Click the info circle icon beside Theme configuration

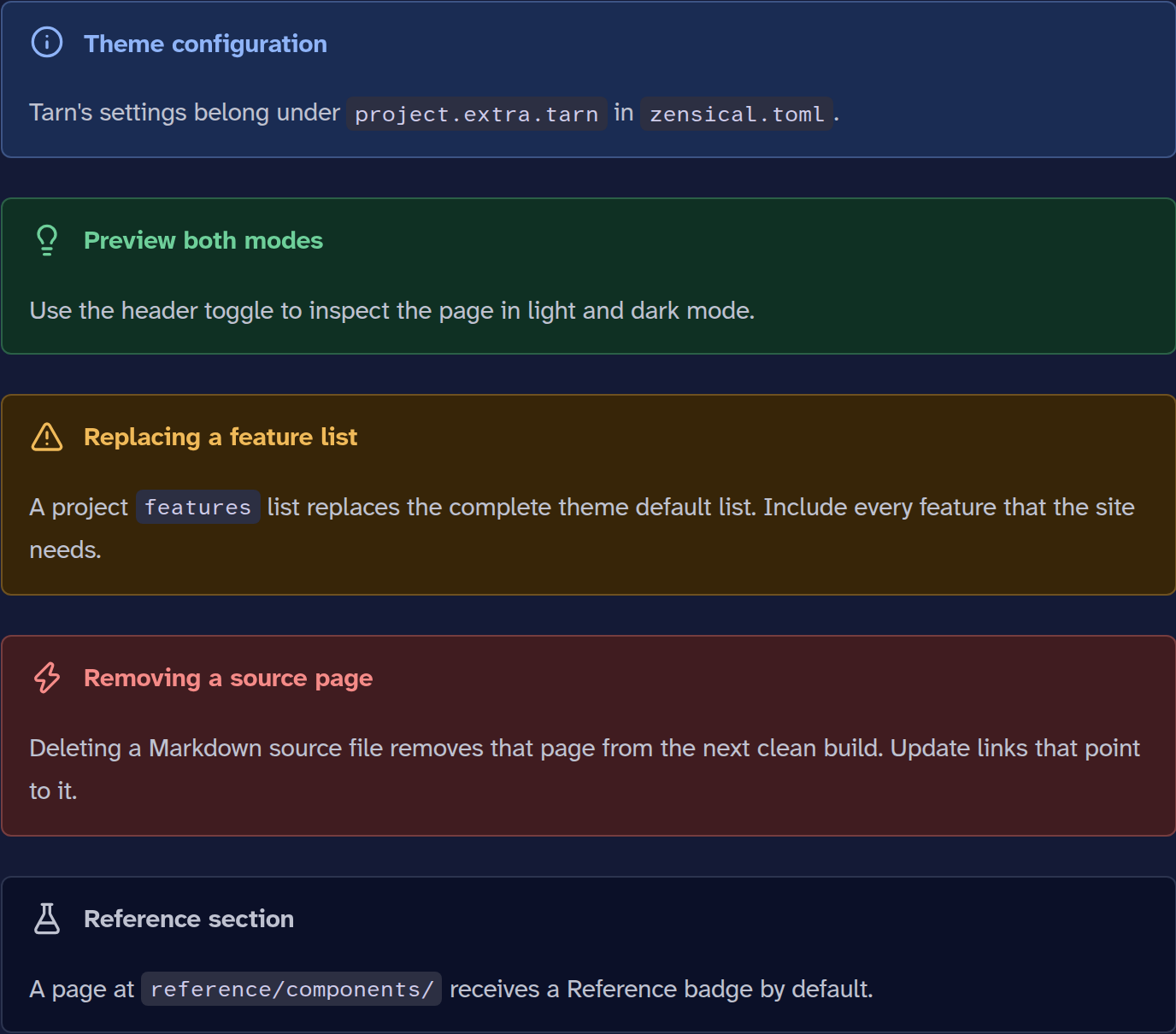47,42
